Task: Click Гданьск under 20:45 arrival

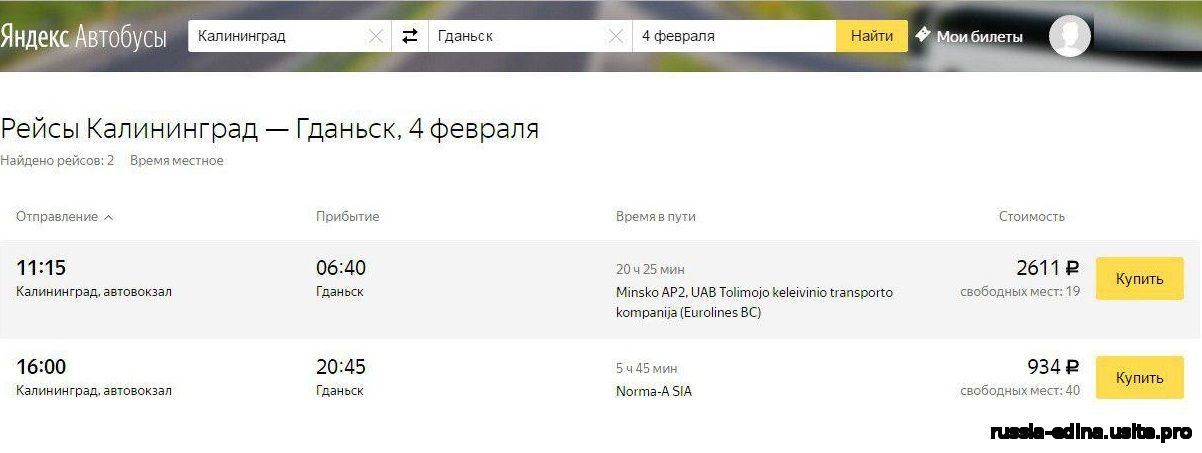Action: (340, 391)
